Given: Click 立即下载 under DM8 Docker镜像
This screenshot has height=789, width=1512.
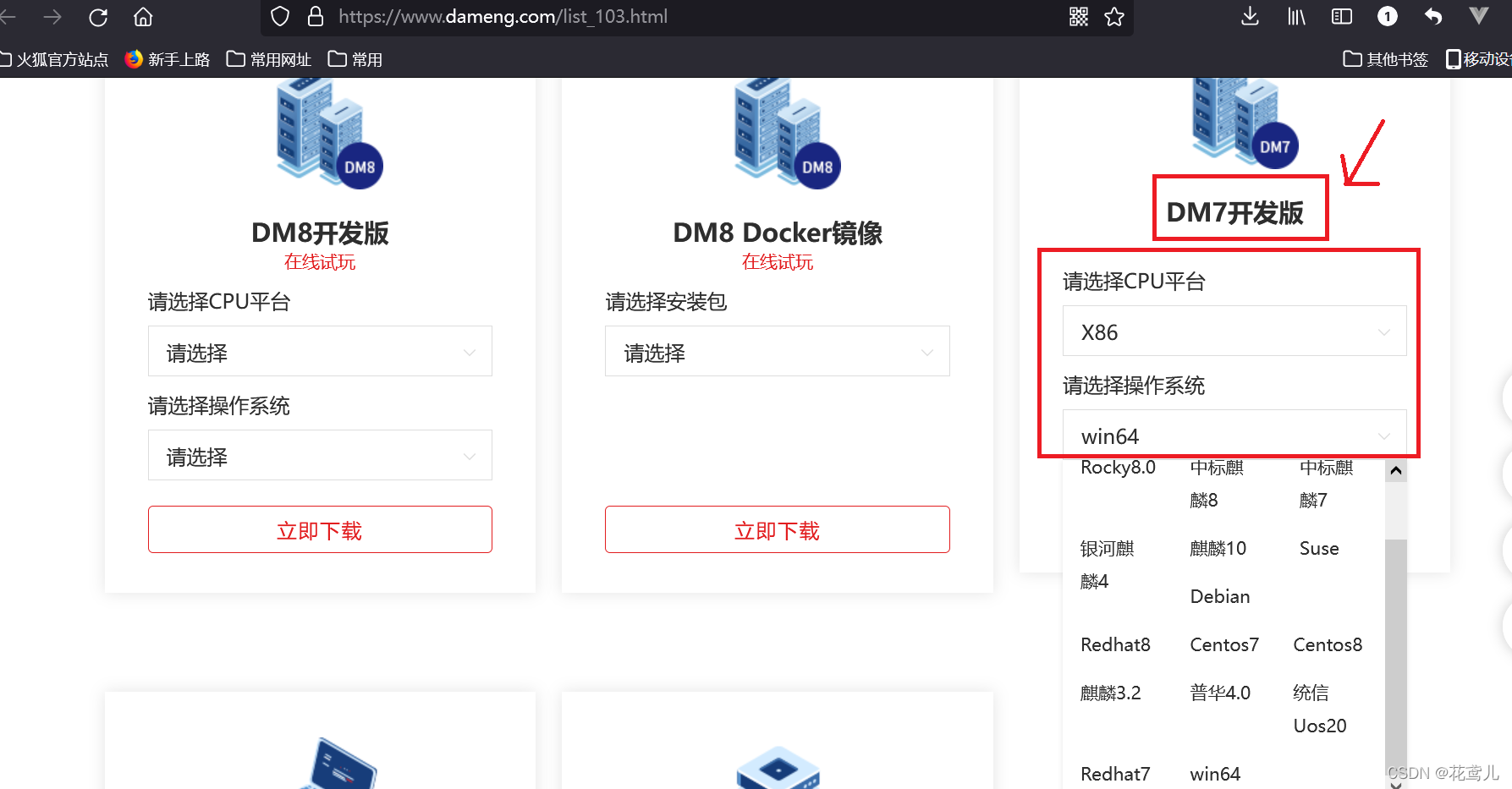Looking at the screenshot, I should coord(778,529).
